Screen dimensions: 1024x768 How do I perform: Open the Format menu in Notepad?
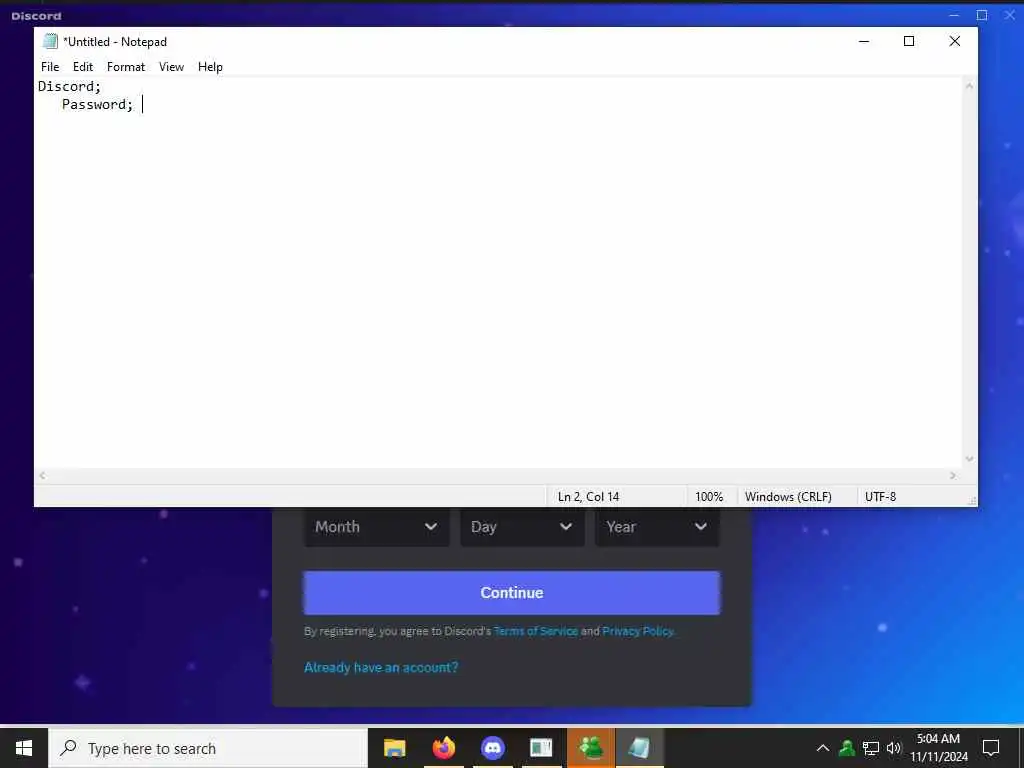tap(126, 67)
